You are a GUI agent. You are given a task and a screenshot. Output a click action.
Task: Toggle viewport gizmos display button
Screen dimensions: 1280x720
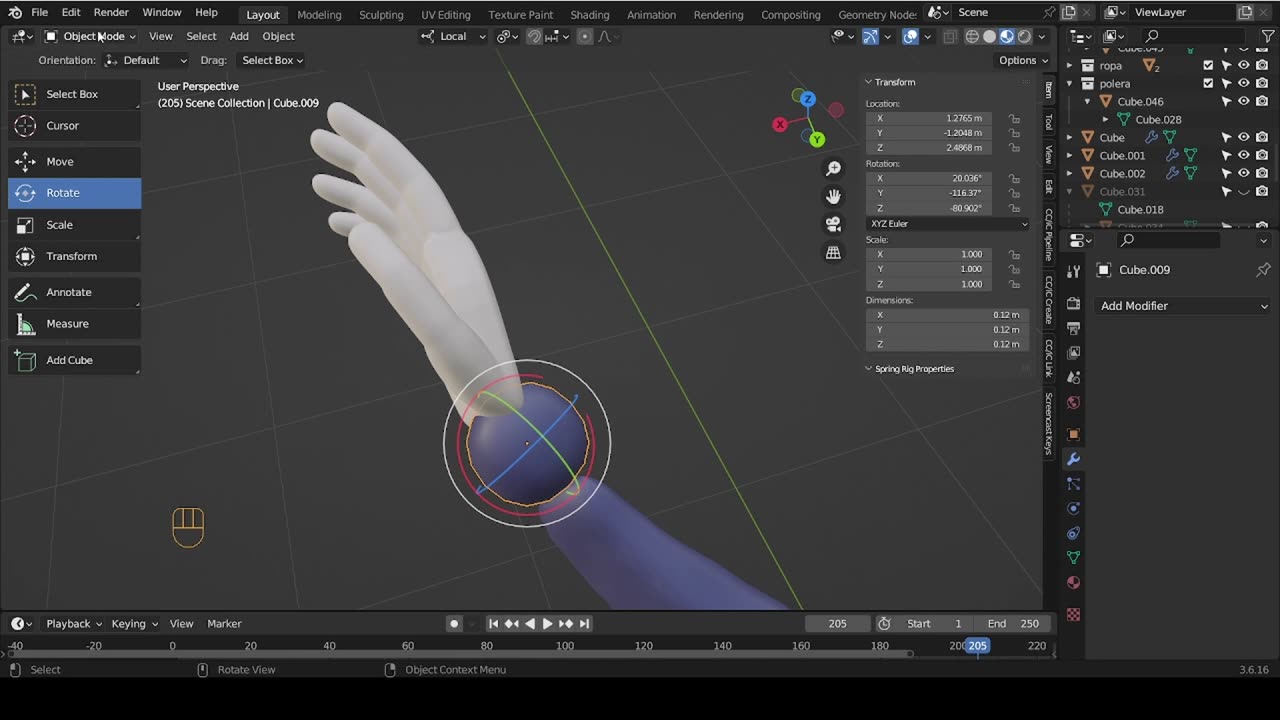[x=870, y=36]
